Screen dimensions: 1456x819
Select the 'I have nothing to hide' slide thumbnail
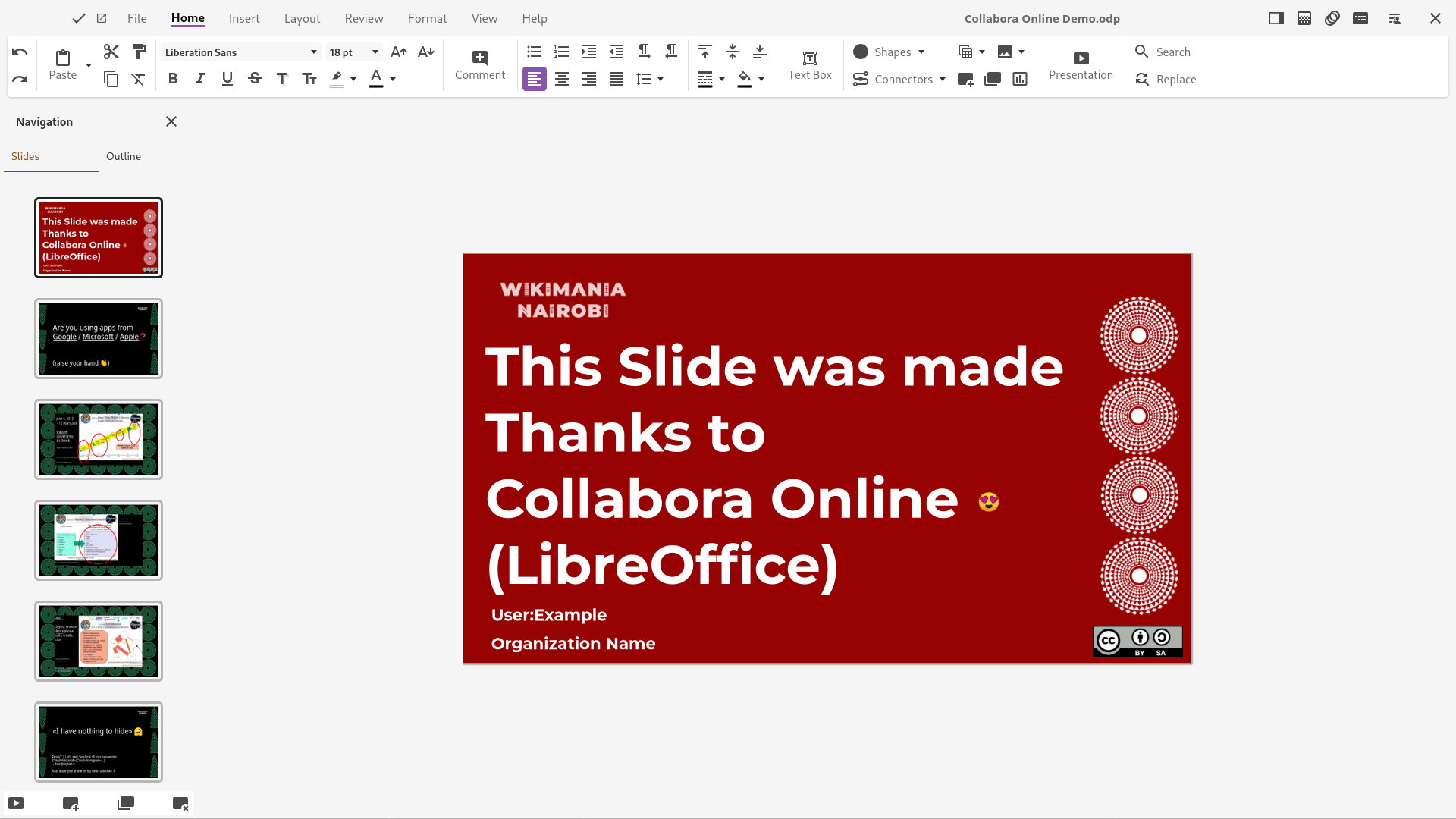(x=99, y=742)
